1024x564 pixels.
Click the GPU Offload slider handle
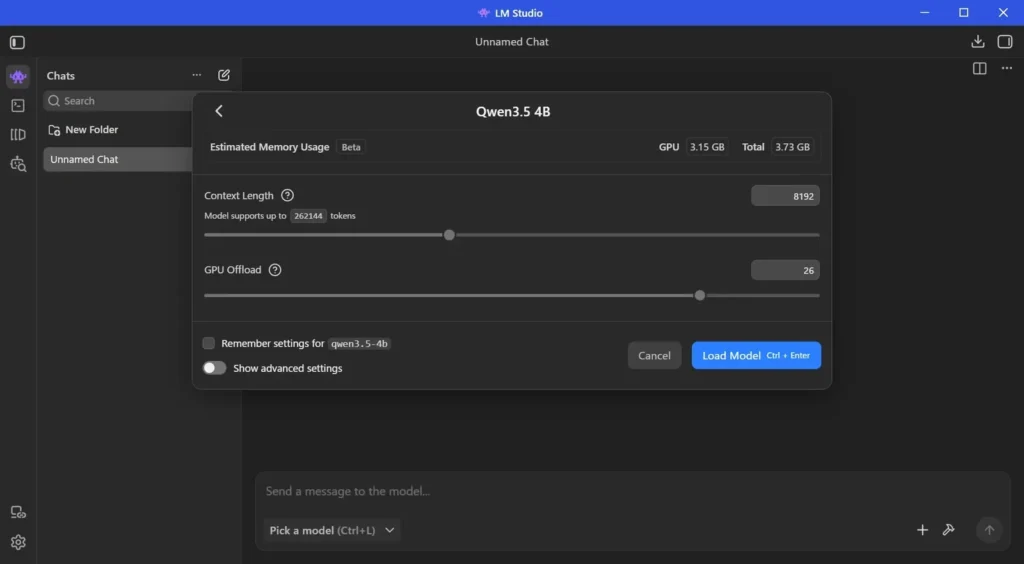point(700,296)
